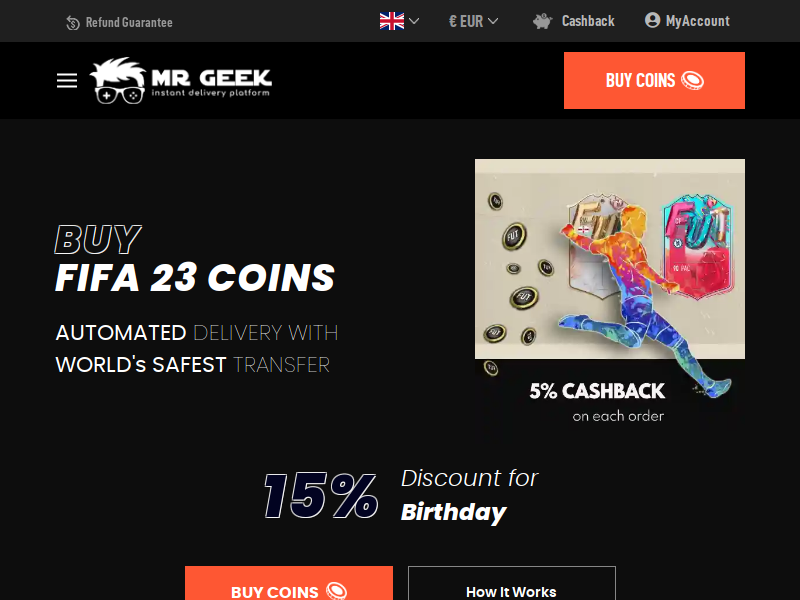Click the FUT cards promo image
The image size is (800, 600).
coord(610,259)
